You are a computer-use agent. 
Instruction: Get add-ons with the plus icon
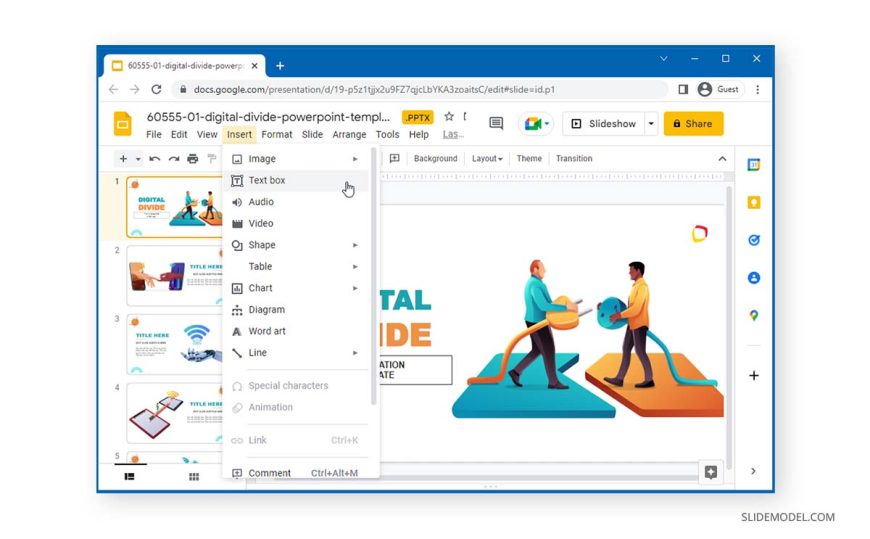[753, 376]
